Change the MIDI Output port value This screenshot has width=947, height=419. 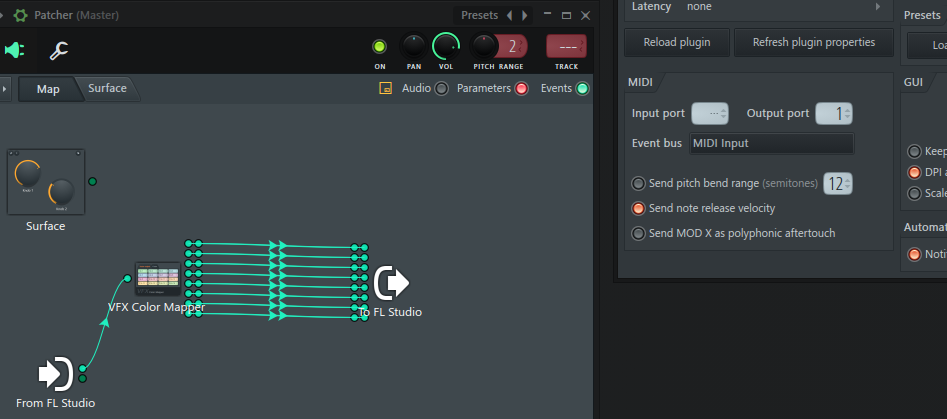[834, 114]
